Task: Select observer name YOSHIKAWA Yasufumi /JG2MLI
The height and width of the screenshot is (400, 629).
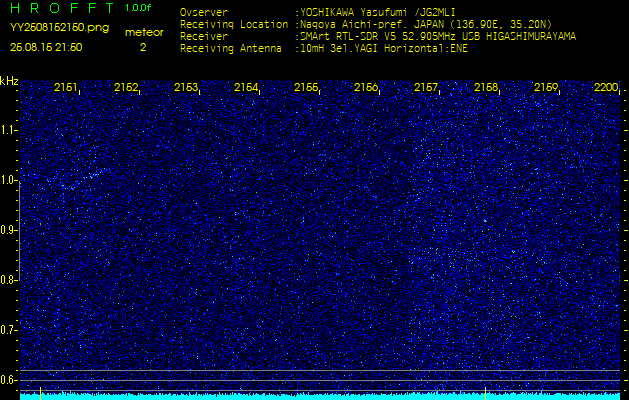Action: (x=377, y=13)
